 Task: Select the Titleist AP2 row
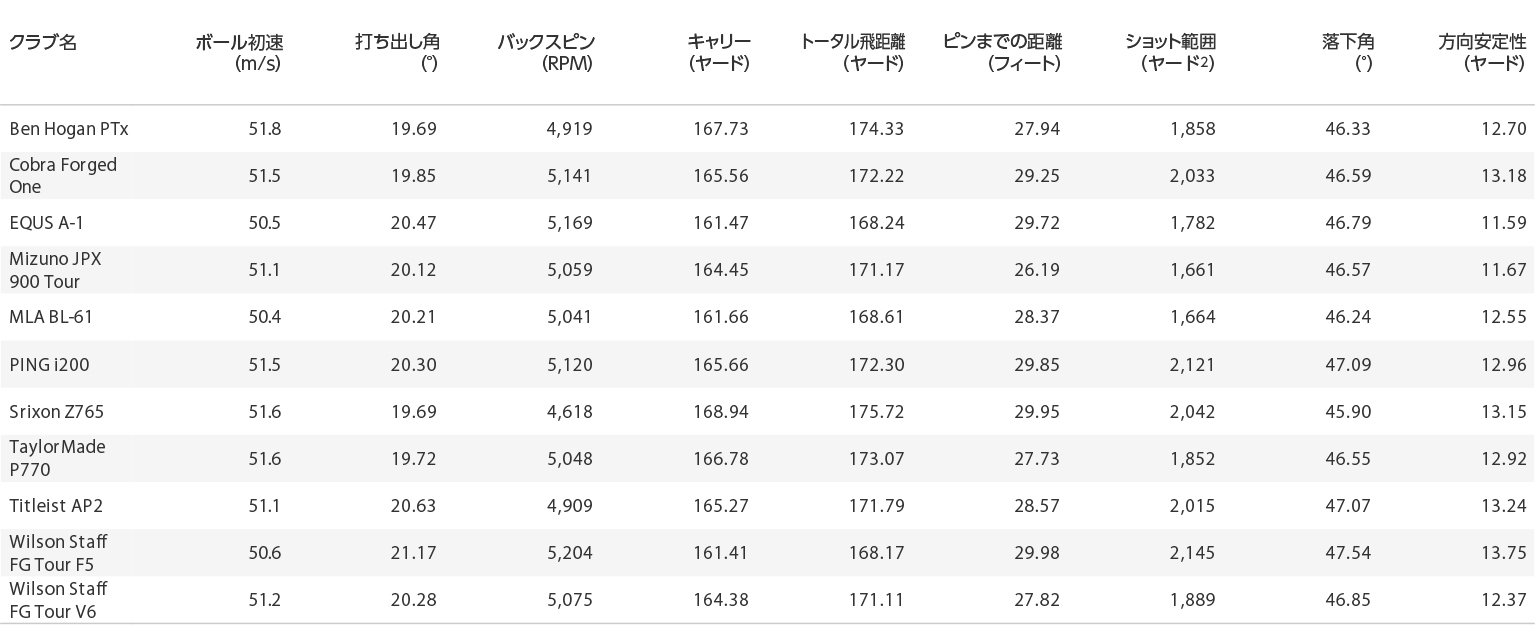(767, 506)
